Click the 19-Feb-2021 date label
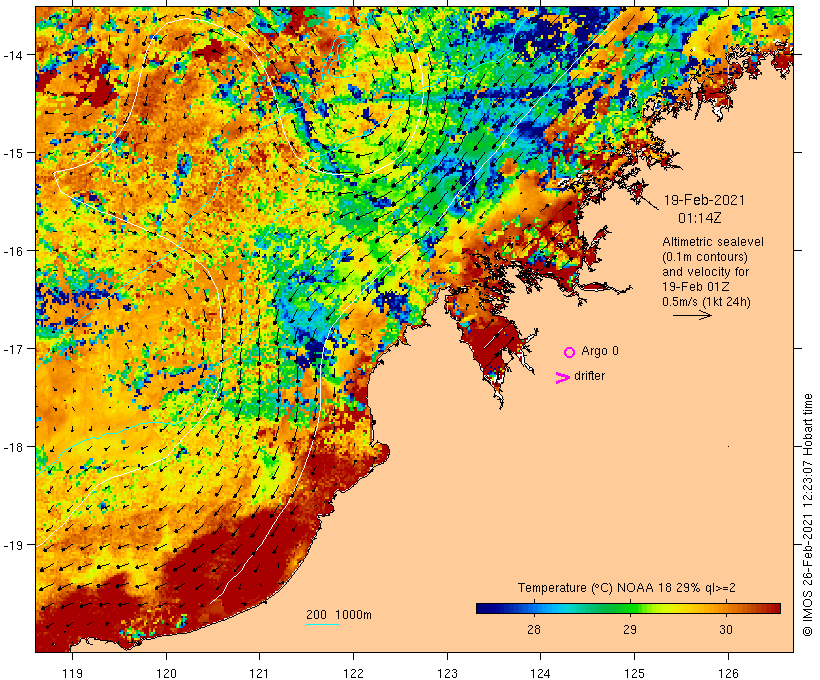The width and height of the screenshot is (820, 680). (704, 200)
